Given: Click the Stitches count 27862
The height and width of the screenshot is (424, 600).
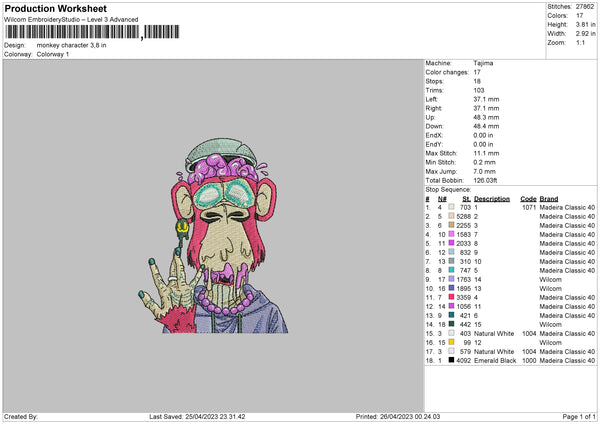Looking at the screenshot, I should [586, 7].
